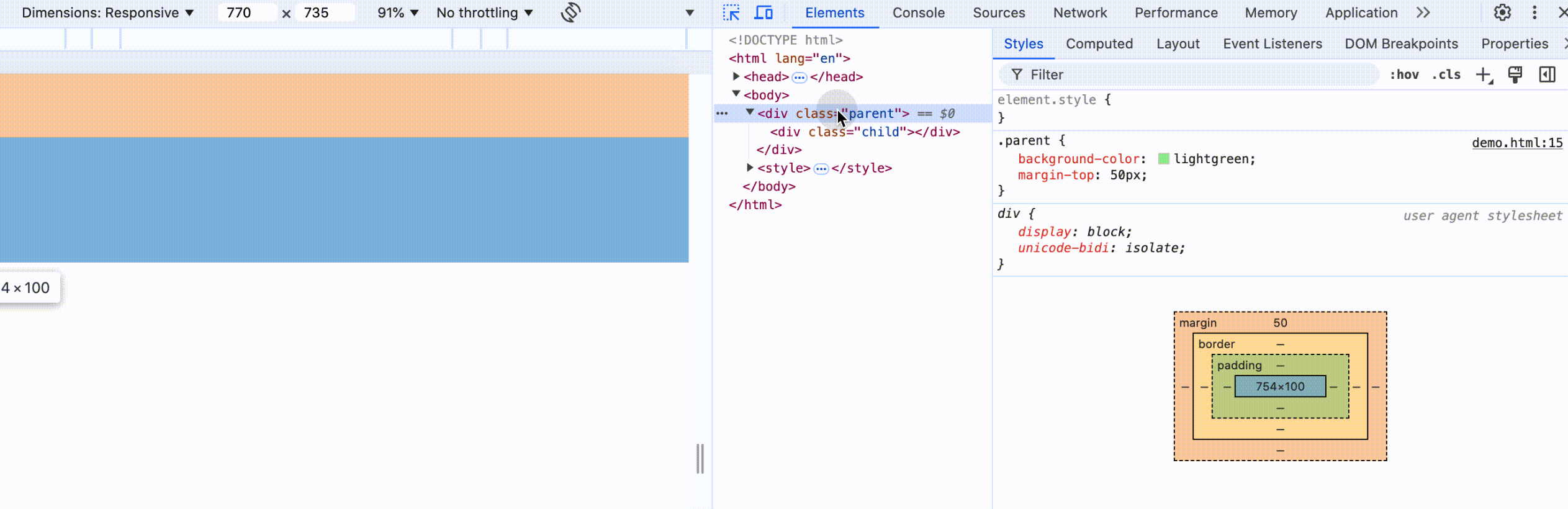Toggle the .cls class editor button
Screen dimensions: 1568x509
pyautogui.click(x=1446, y=74)
